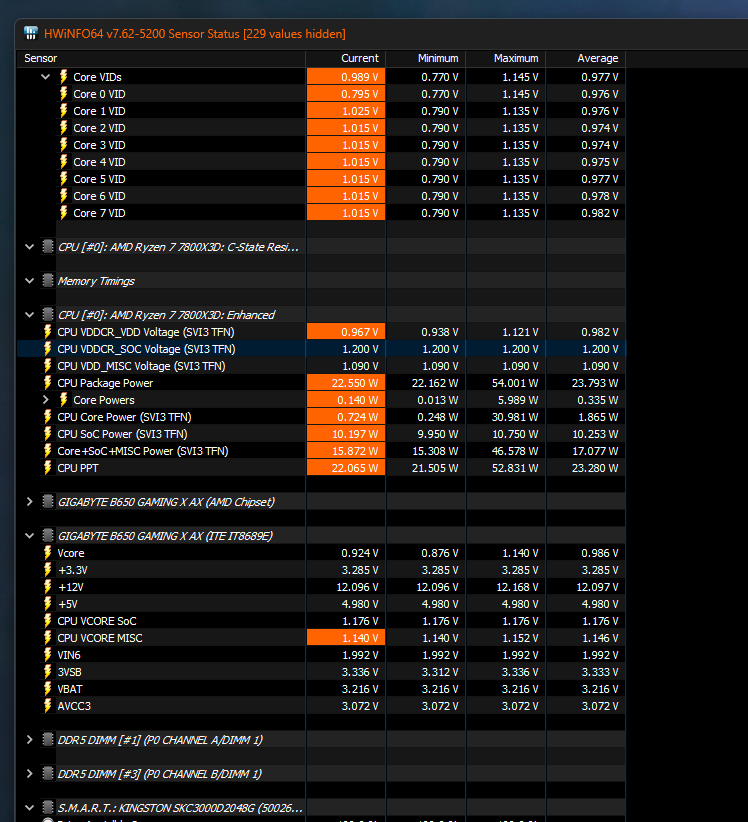Click the chip icon for S.M.A.R.T. Kingston group
Screen dimensions: 748x822
click(x=48, y=808)
